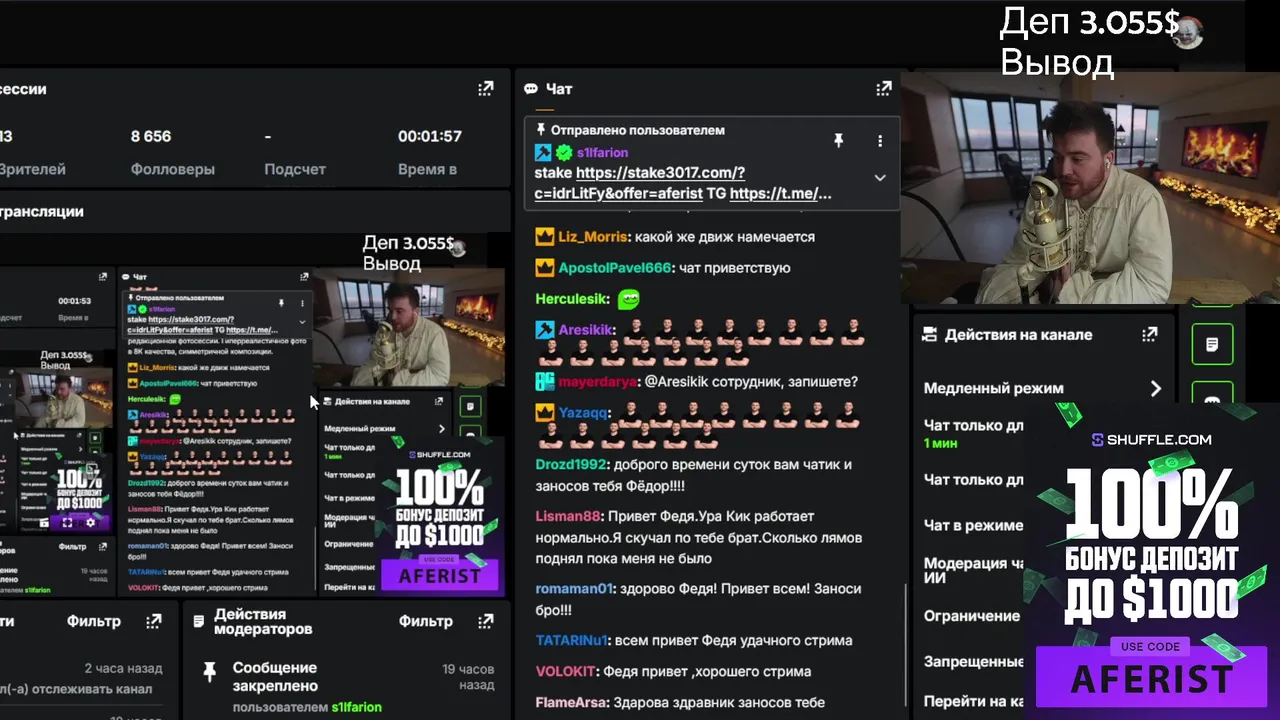Open the t.me Telegram link in pinned message

point(781,193)
